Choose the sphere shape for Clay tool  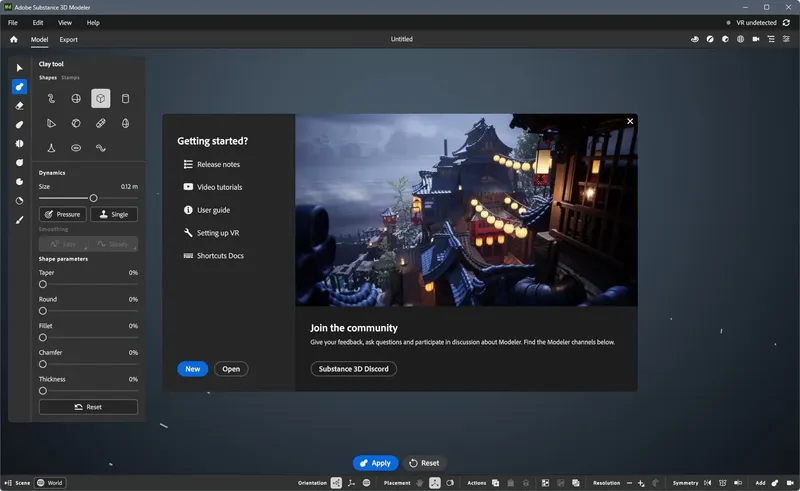pos(75,98)
